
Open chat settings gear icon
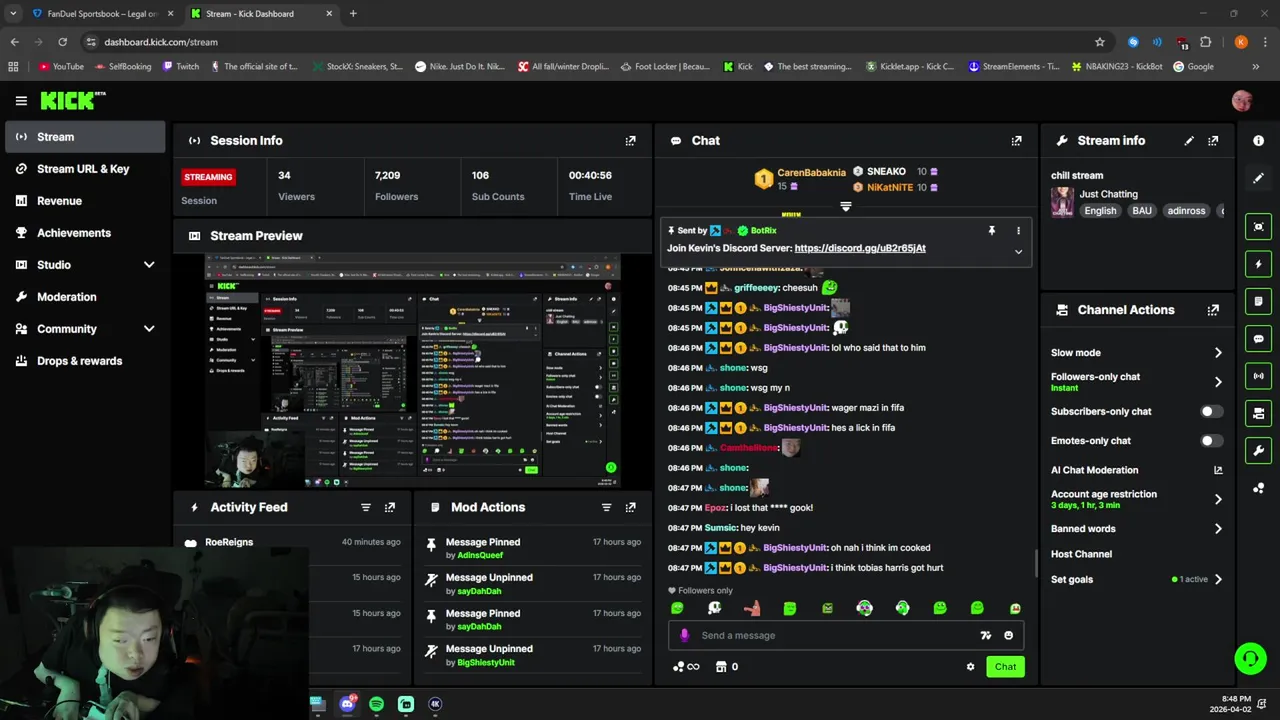(970, 667)
